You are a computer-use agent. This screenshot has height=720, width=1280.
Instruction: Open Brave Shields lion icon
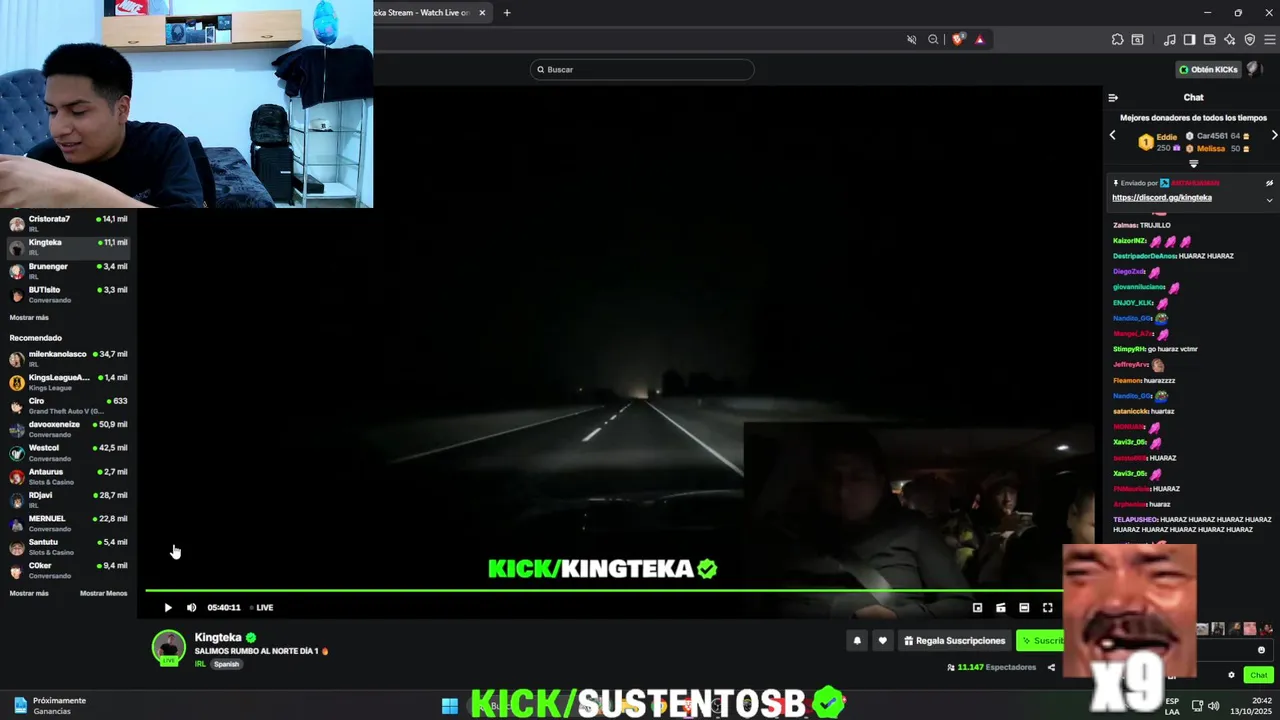958,40
